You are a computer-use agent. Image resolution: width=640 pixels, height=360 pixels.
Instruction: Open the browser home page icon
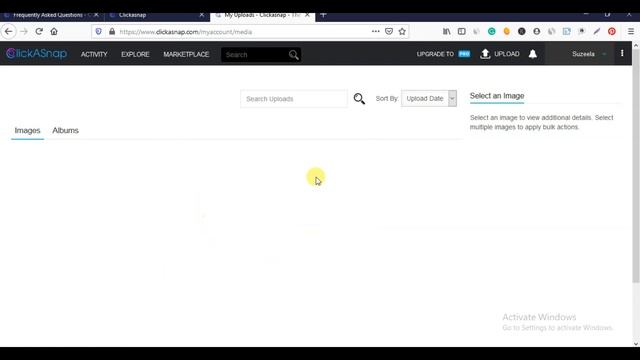(x=54, y=31)
